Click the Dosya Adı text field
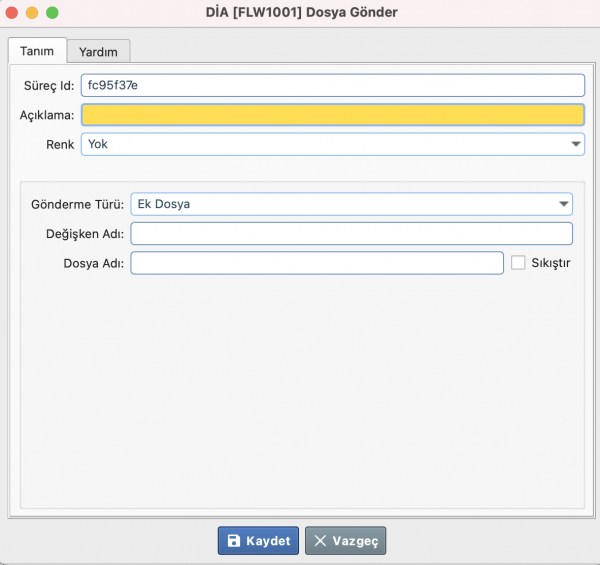Viewport: 600px width, 565px height. (317, 263)
